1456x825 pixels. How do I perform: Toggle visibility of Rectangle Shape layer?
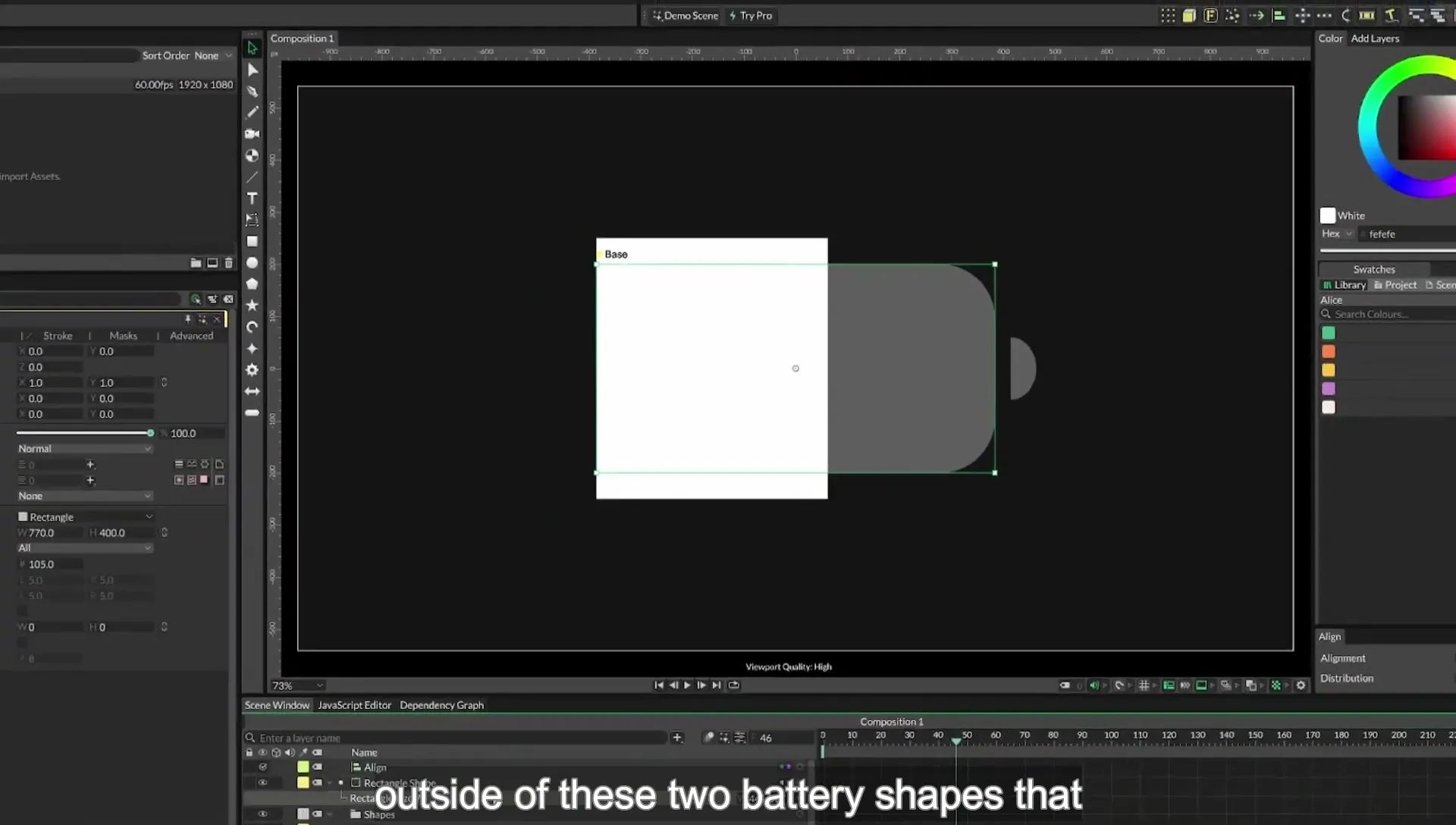[x=262, y=783]
